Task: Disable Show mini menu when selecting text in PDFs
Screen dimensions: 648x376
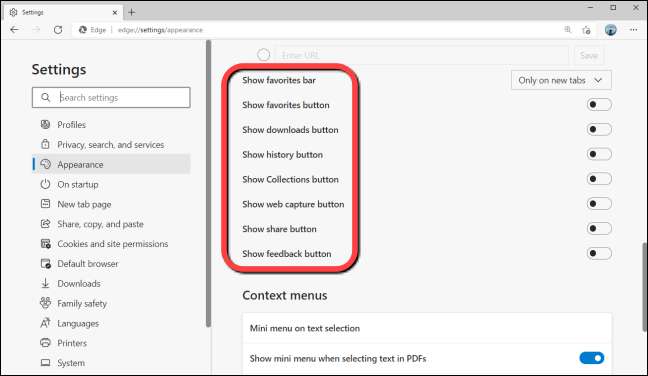Action: (x=591, y=358)
